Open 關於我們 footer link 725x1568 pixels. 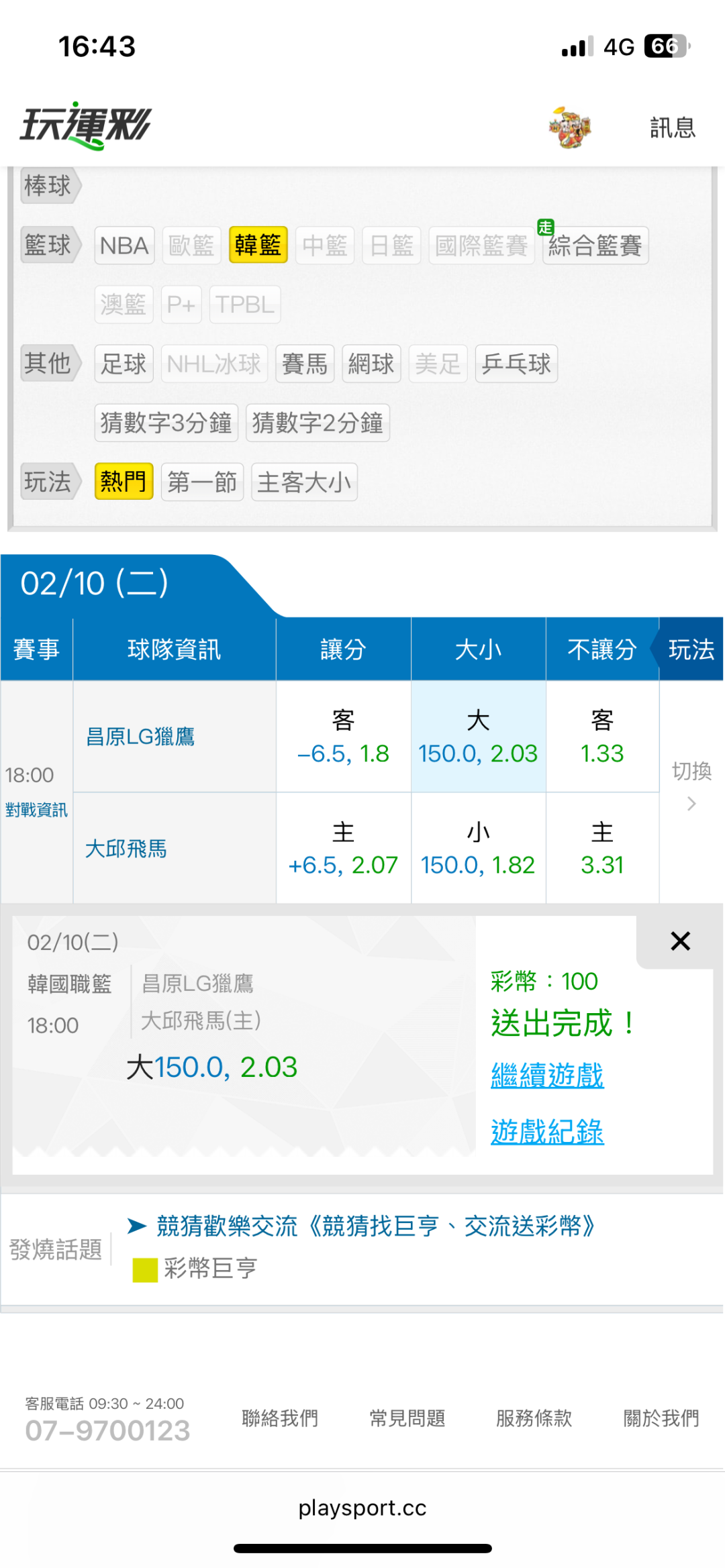coord(661,1418)
